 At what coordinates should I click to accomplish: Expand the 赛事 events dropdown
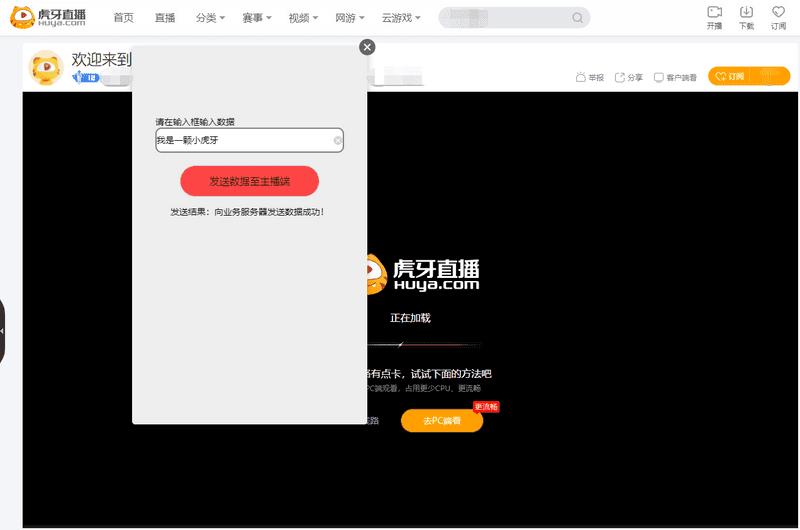pyautogui.click(x=257, y=18)
